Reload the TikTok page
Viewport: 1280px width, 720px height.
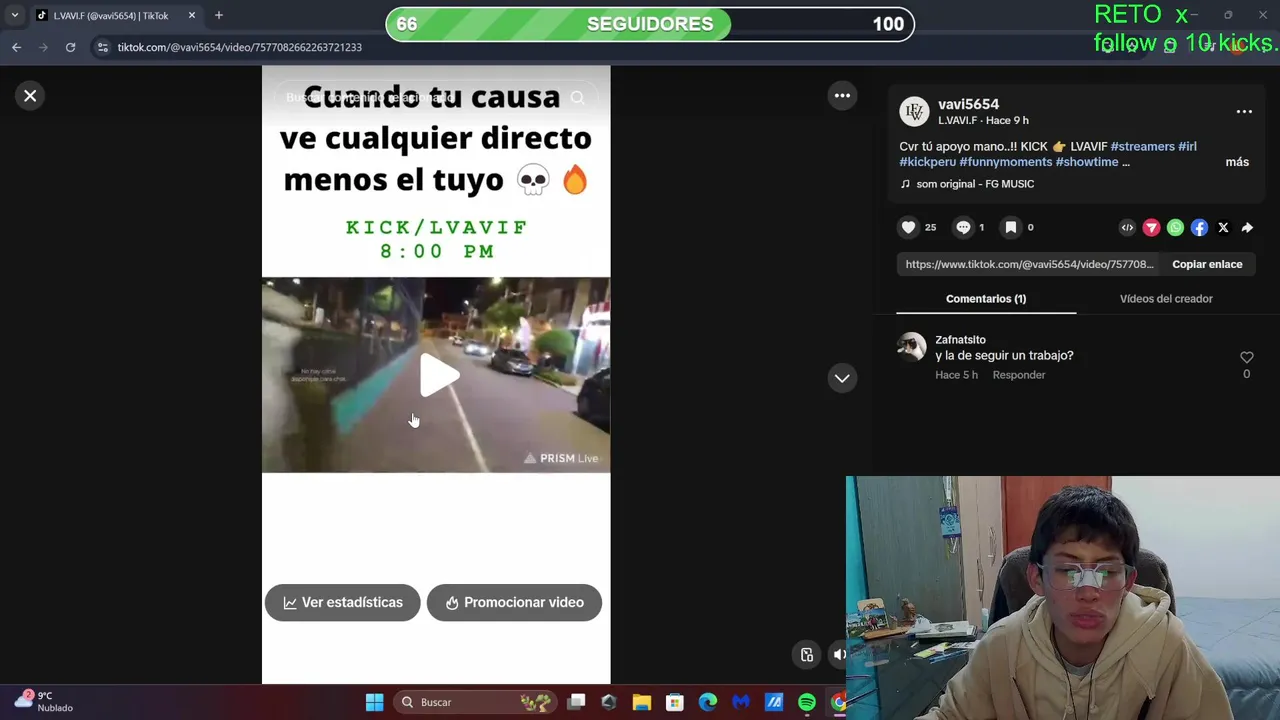(x=70, y=47)
